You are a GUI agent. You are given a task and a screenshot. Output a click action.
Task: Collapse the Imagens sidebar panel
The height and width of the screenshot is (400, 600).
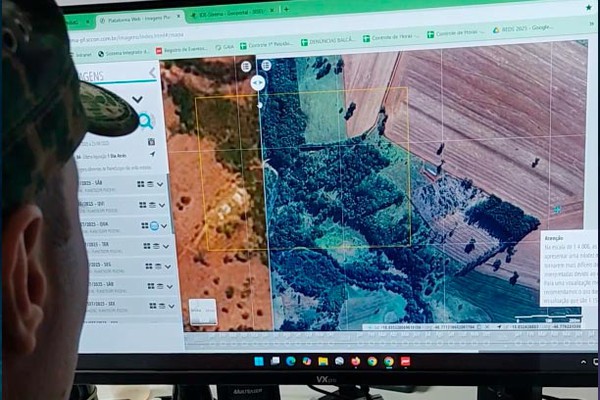click(152, 73)
